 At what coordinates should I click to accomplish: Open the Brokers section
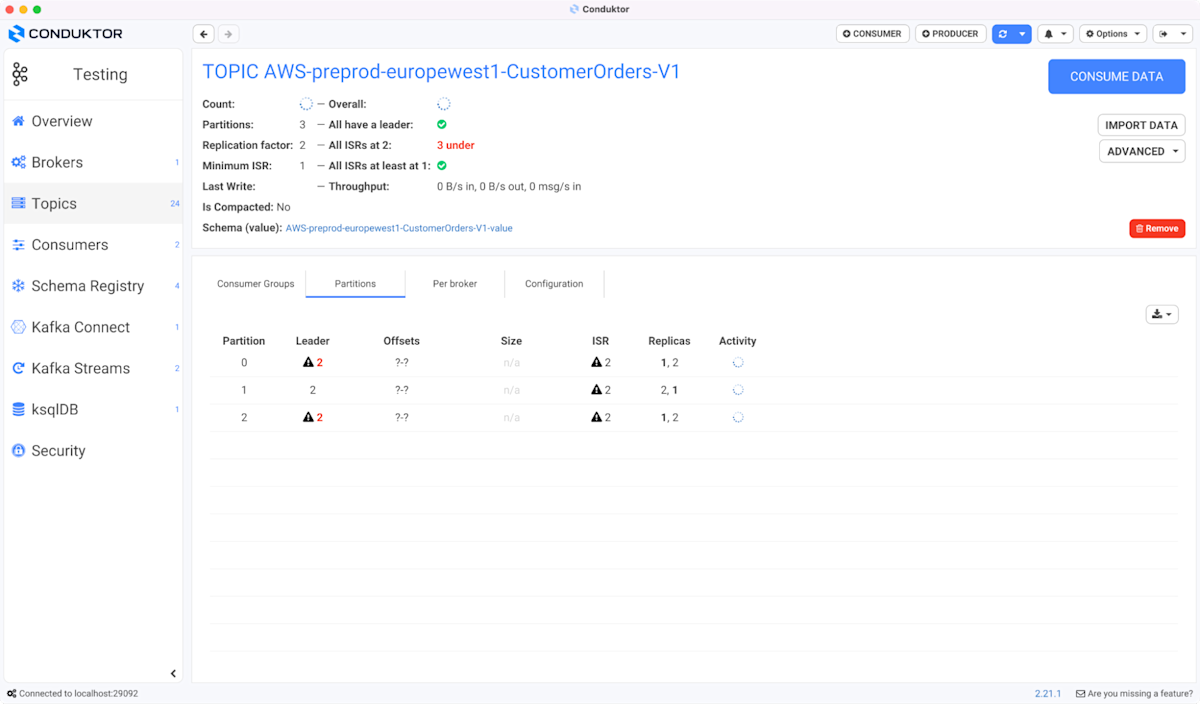[x=57, y=162]
